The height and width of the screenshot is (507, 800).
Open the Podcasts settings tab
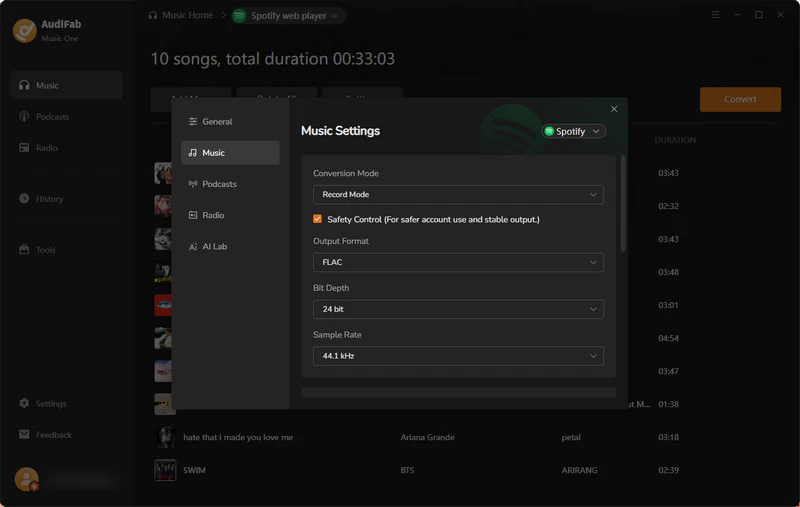(230, 184)
